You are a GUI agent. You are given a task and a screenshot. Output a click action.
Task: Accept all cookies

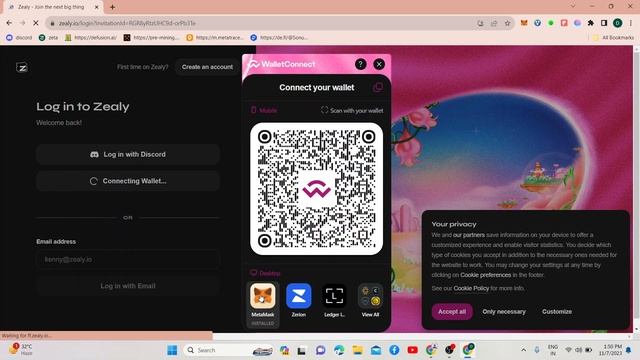452,311
